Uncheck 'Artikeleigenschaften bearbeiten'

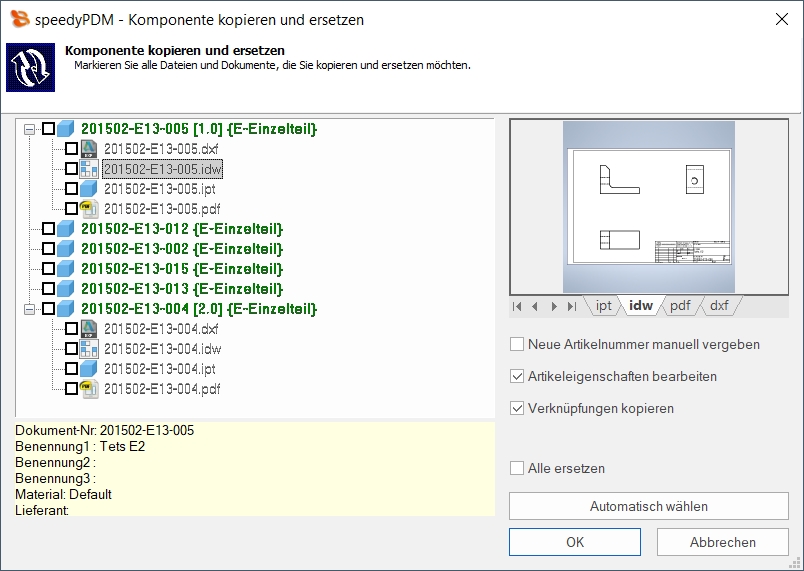coord(517,377)
